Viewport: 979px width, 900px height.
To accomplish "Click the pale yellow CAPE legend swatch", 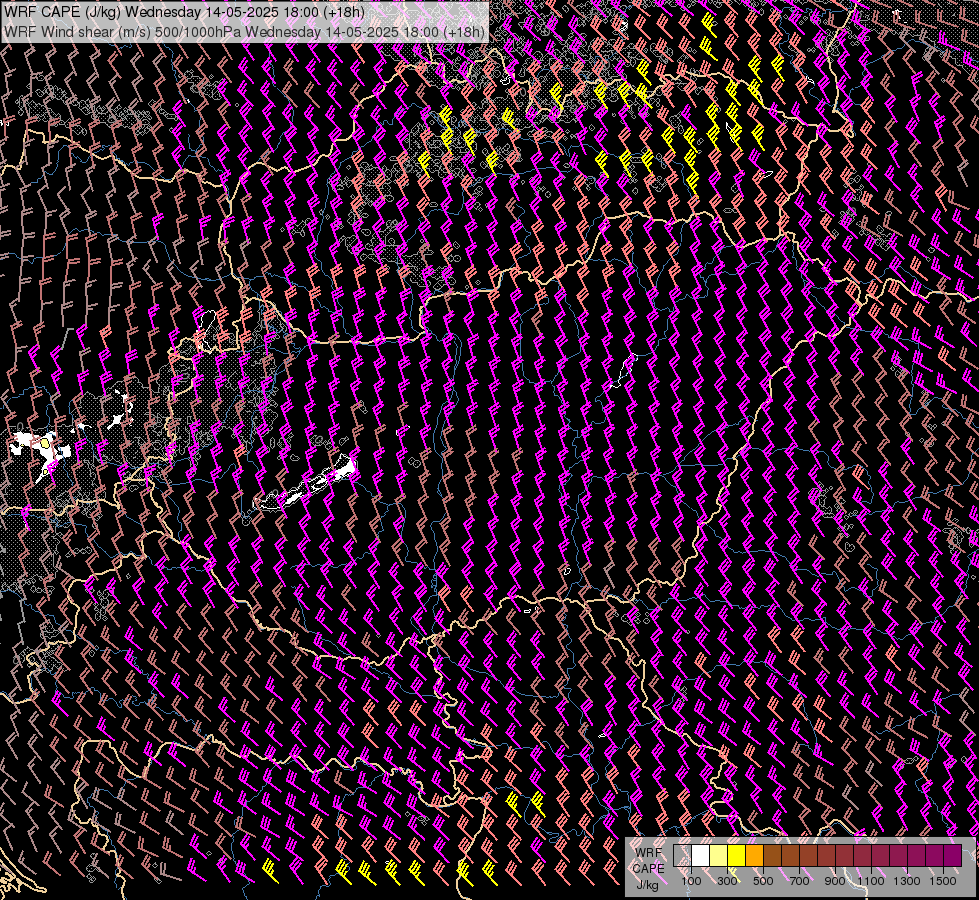I will tap(719, 855).
